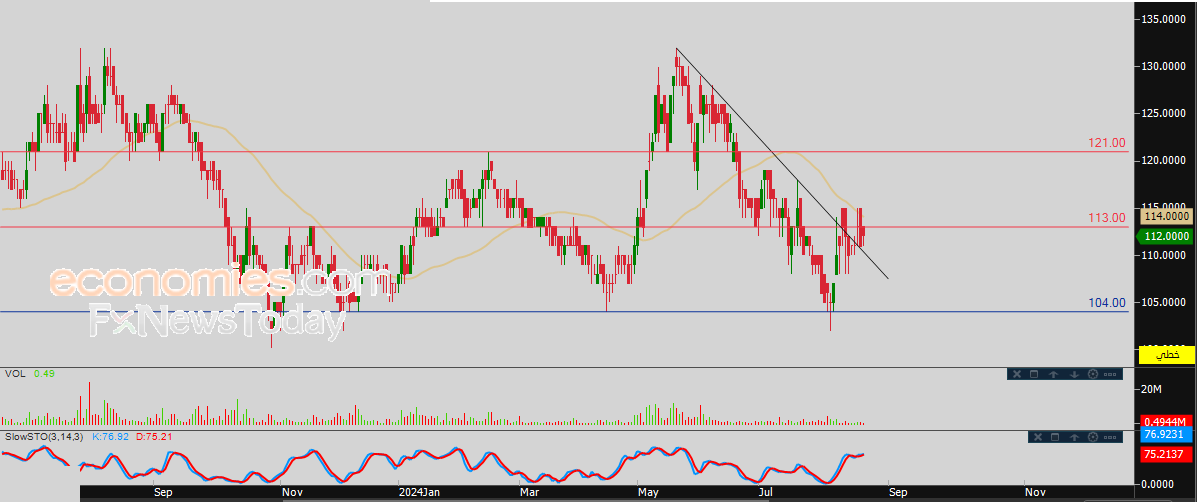Open more options for SlowSTO panel
The height and width of the screenshot is (502, 1197).
coord(1110,437)
